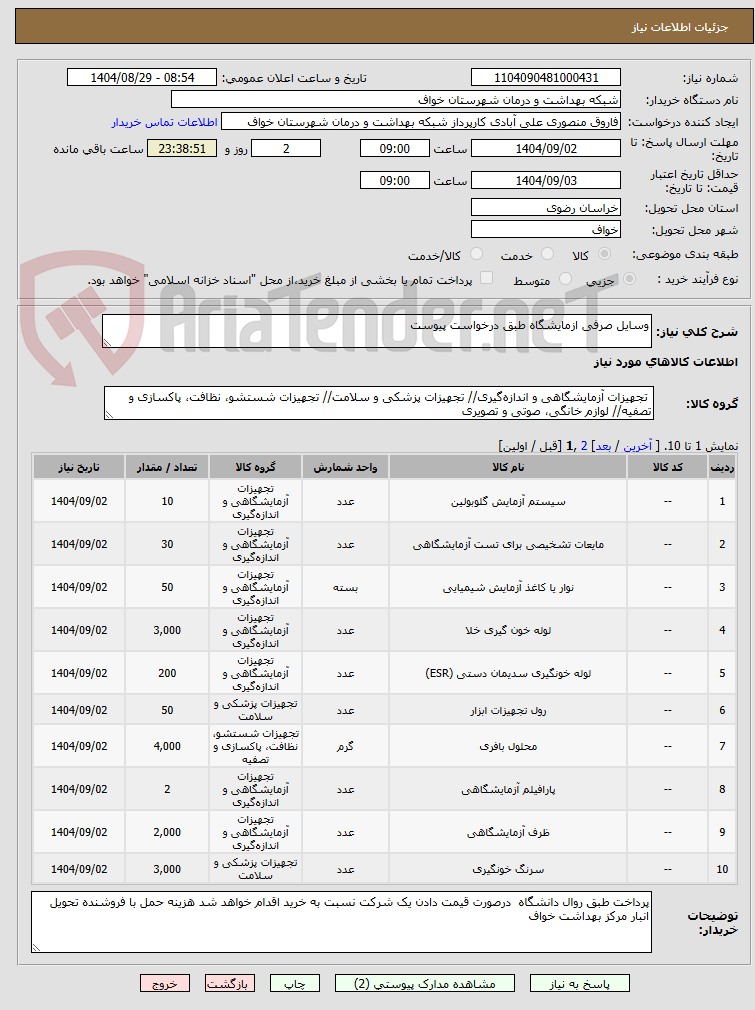Click the خروج exit button
755x1010 pixels.
[165, 984]
